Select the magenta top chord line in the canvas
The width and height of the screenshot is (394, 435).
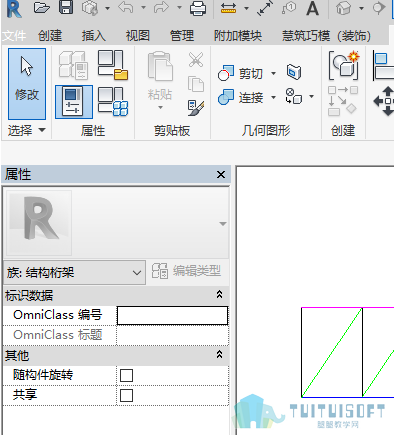pyautogui.click(x=348, y=308)
